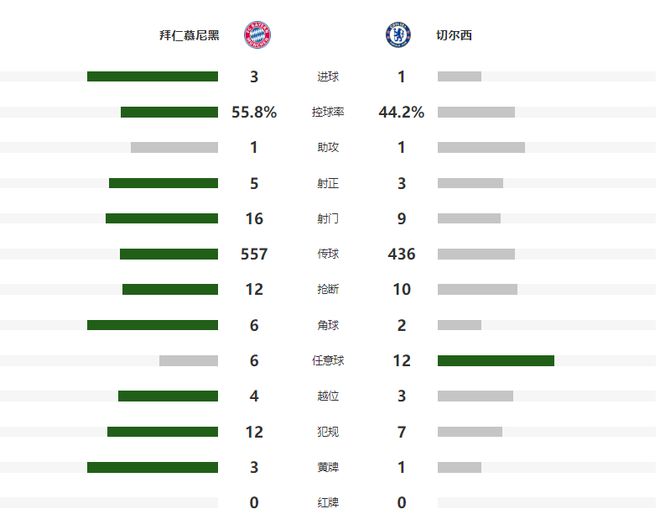
Task: Click the Bayern Munich club crest
Action: click(x=258, y=35)
